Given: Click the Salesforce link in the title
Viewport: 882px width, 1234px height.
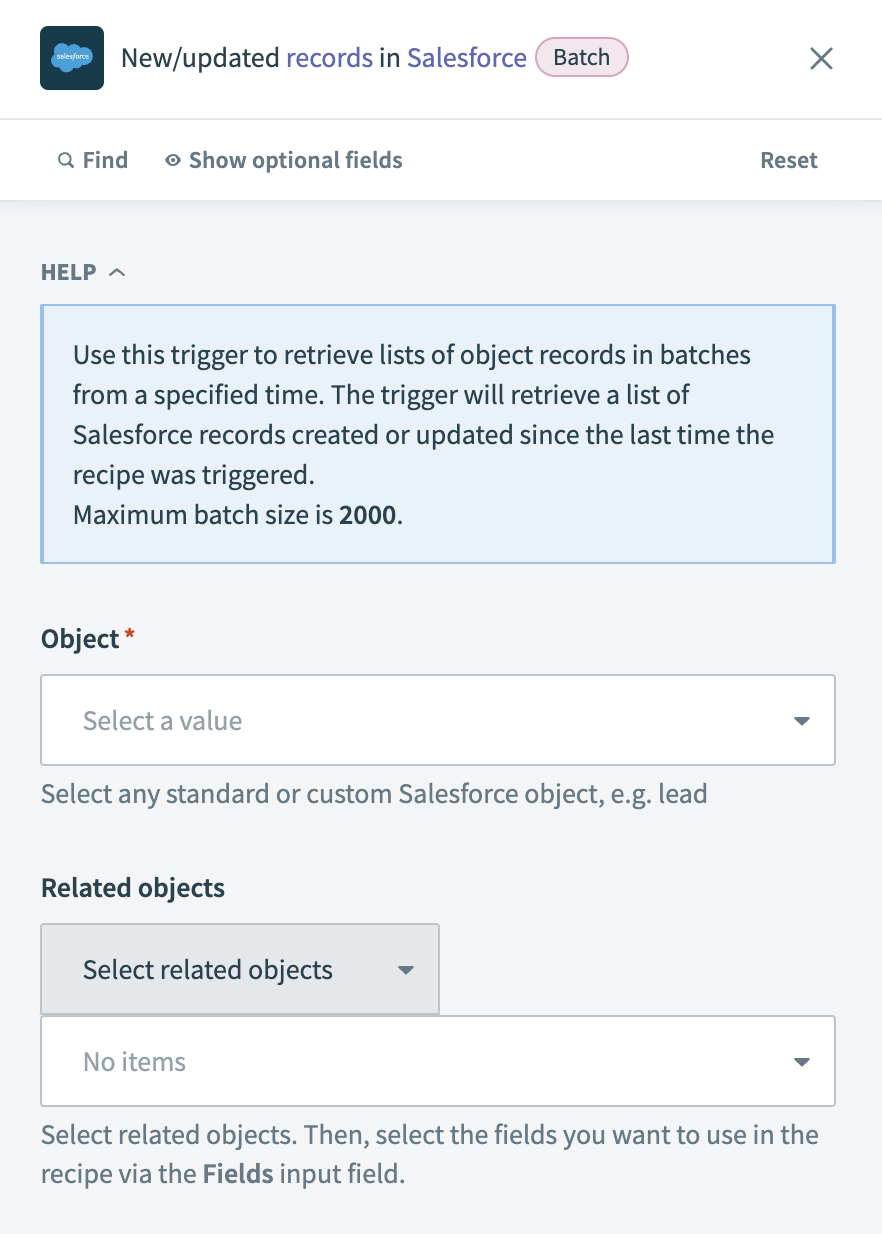Looking at the screenshot, I should pos(466,58).
